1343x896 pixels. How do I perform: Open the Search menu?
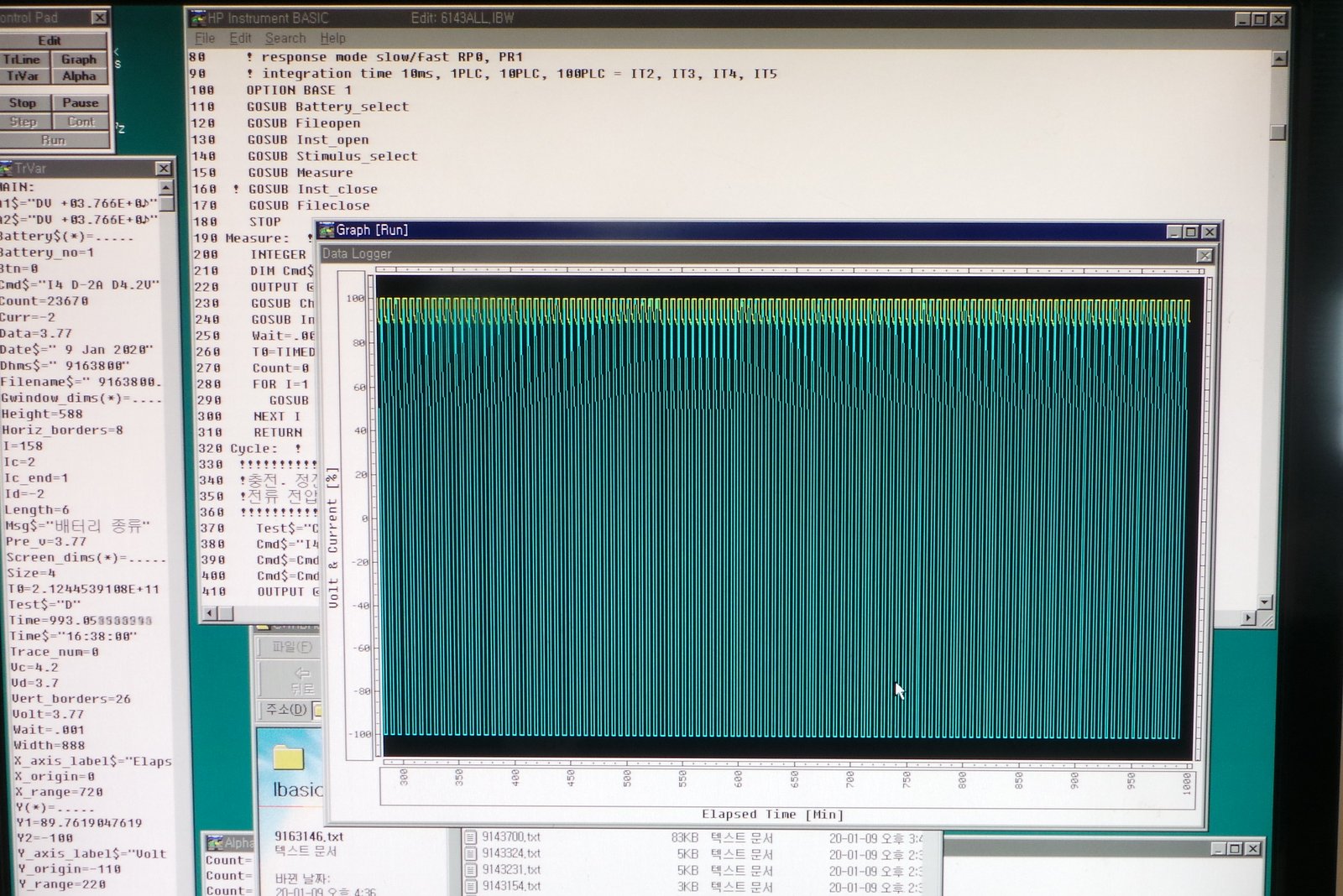[285, 39]
